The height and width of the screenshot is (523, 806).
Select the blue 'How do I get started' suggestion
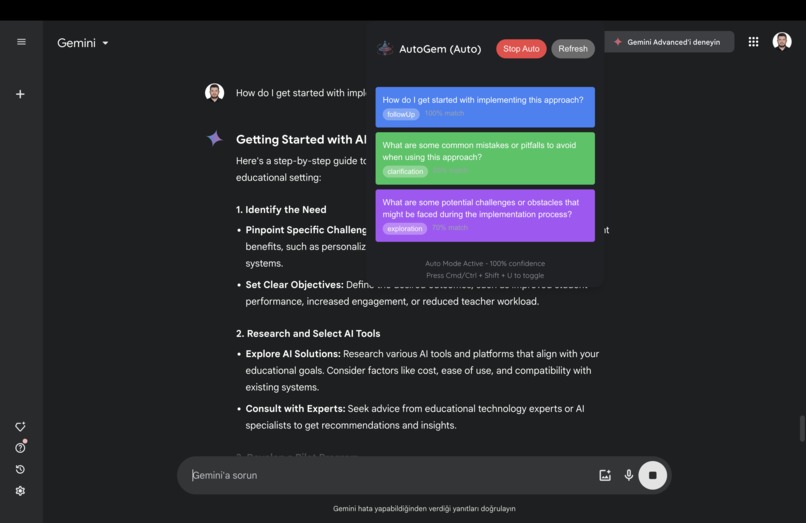(485, 107)
